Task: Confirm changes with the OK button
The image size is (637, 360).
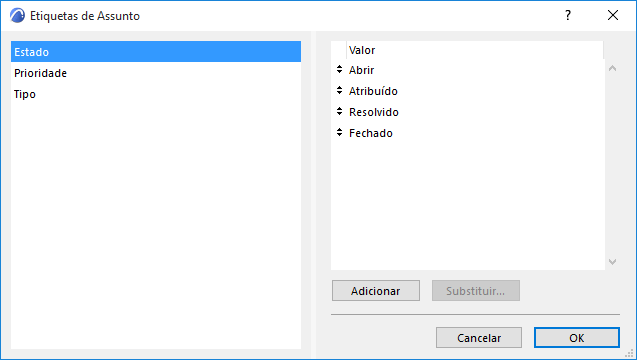Action: [577, 338]
